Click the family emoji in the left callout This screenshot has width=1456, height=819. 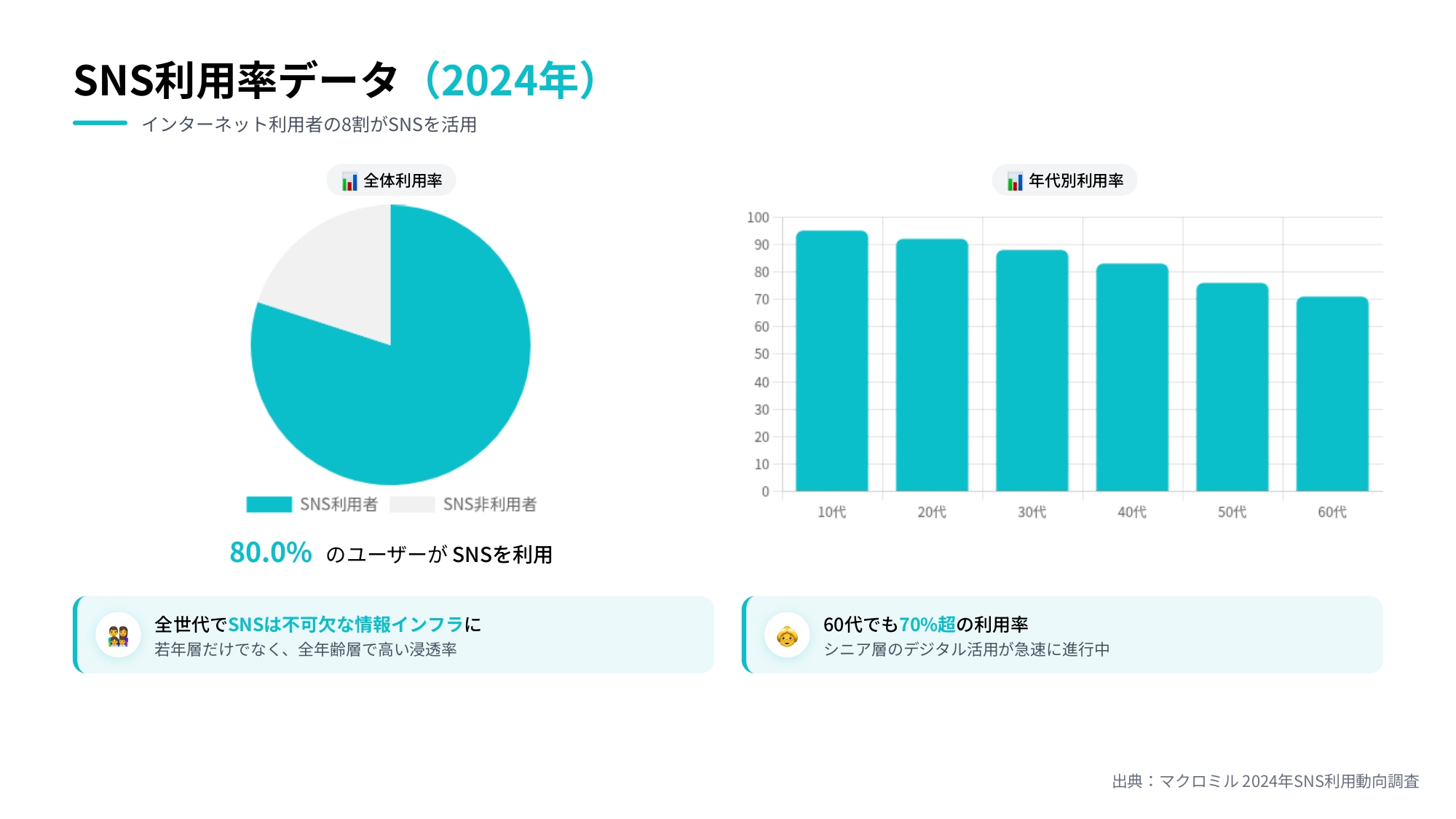(118, 636)
